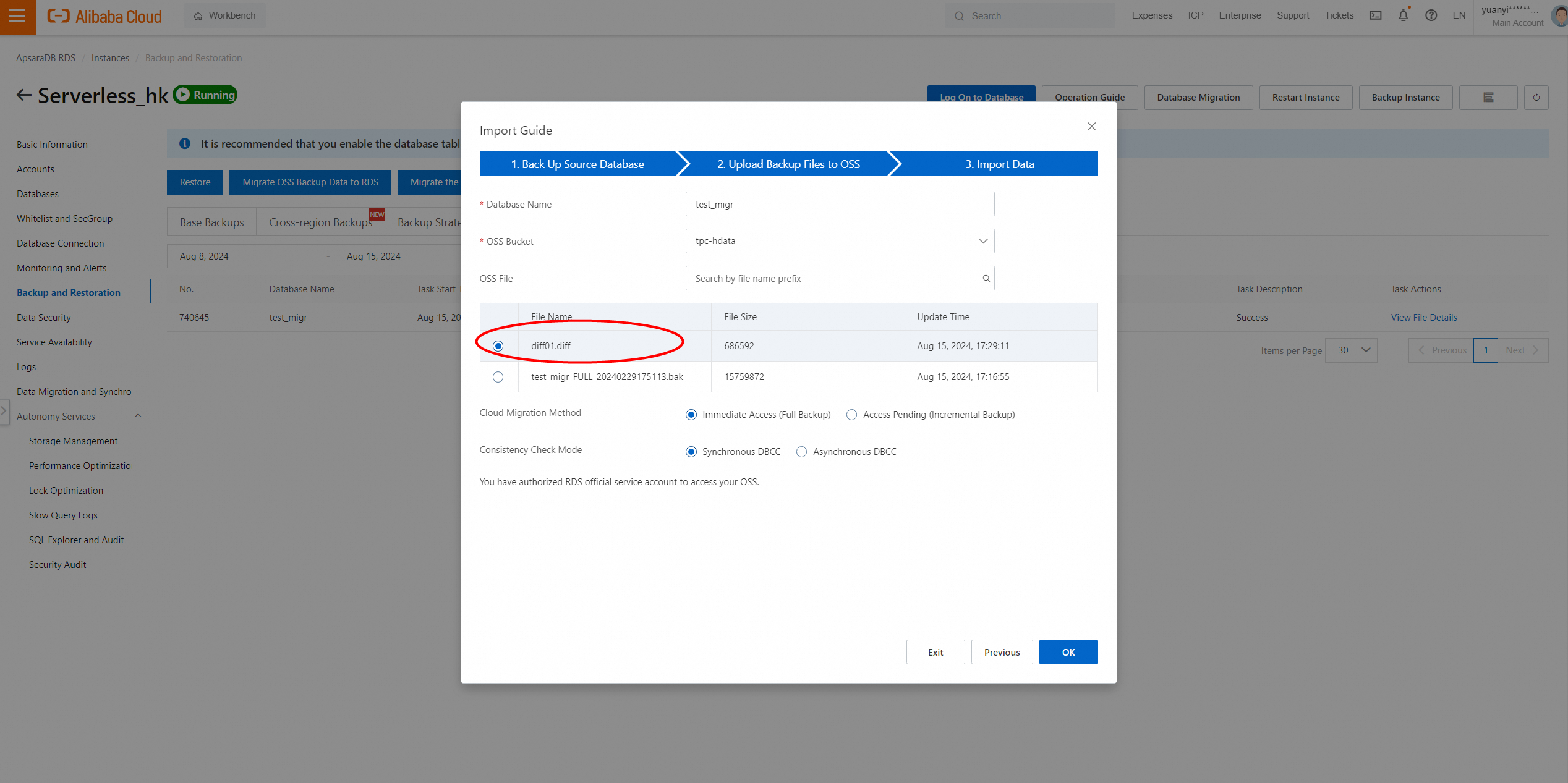Screen dimensions: 1568x783
Task: Open the hamburger navigation menu
Action: [17, 16]
